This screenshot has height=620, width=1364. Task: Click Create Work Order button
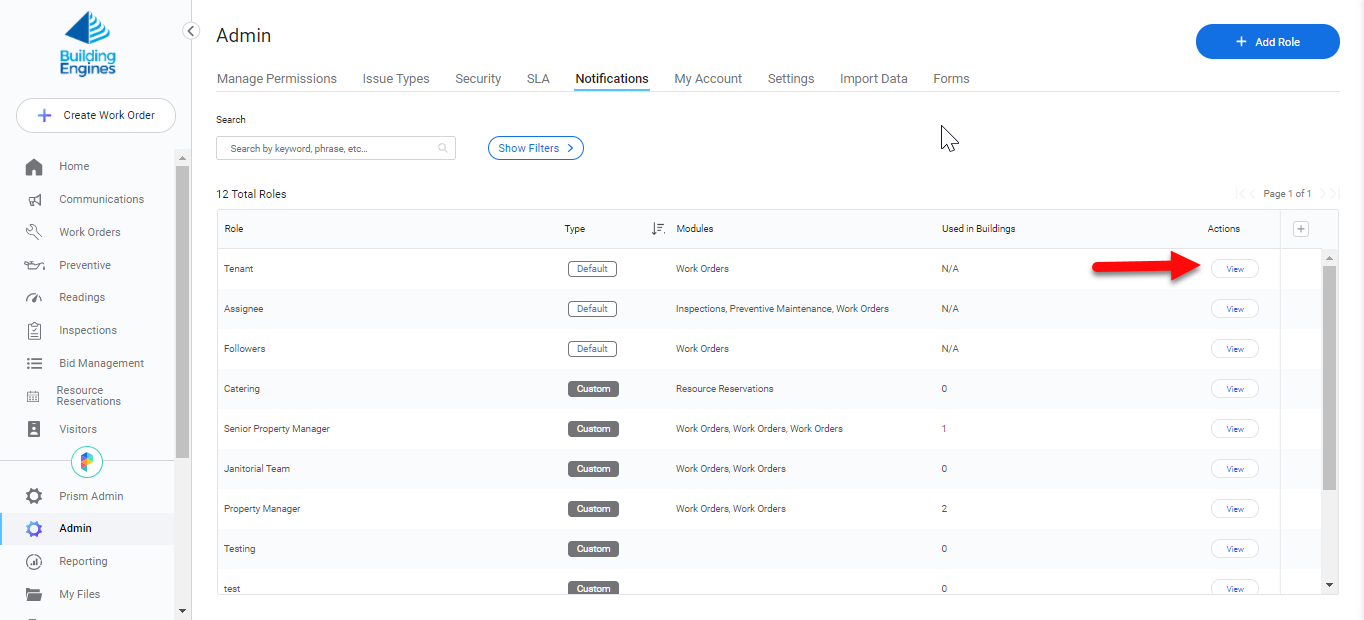point(96,116)
